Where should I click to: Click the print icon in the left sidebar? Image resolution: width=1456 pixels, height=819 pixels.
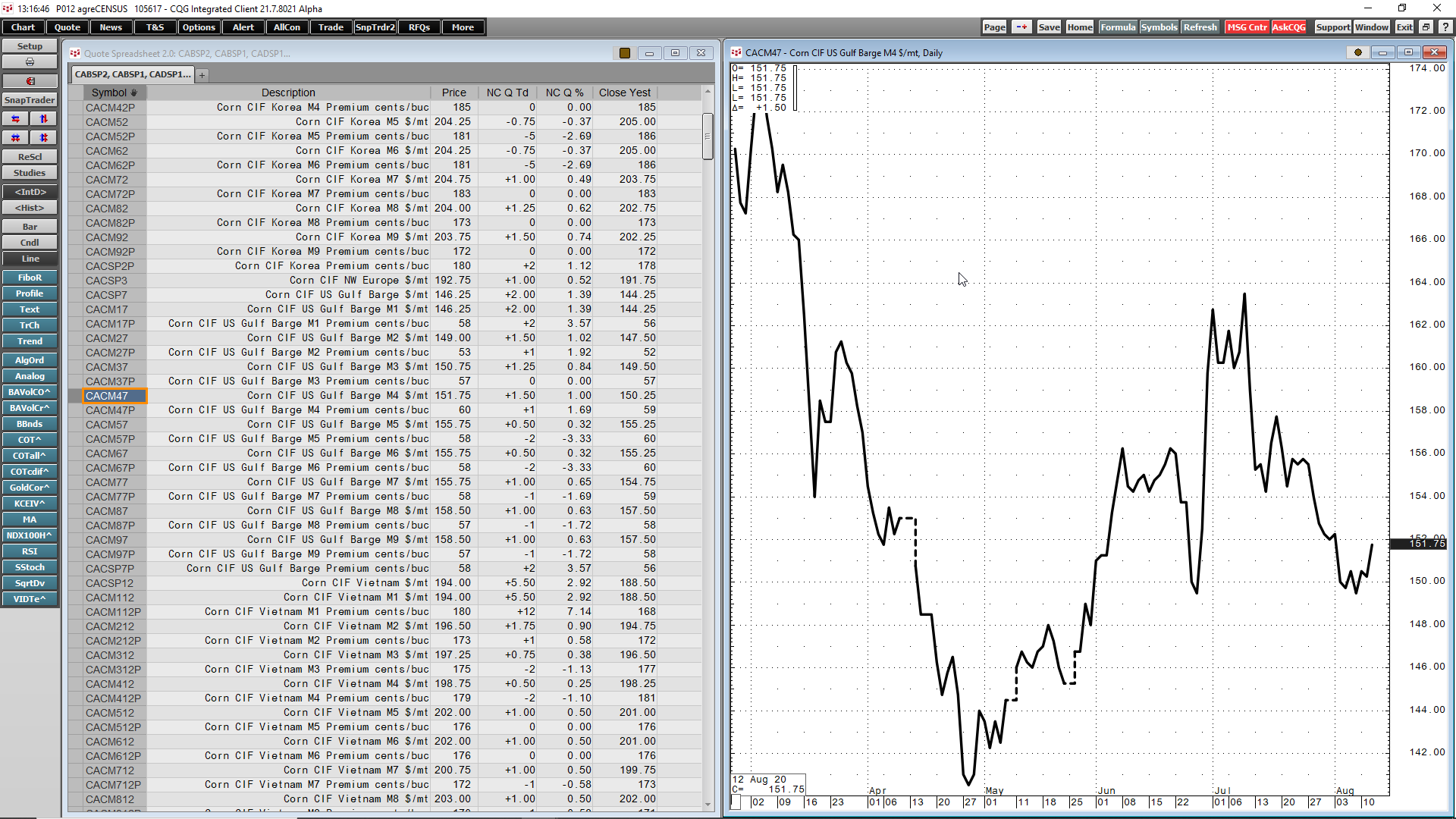pyautogui.click(x=29, y=61)
